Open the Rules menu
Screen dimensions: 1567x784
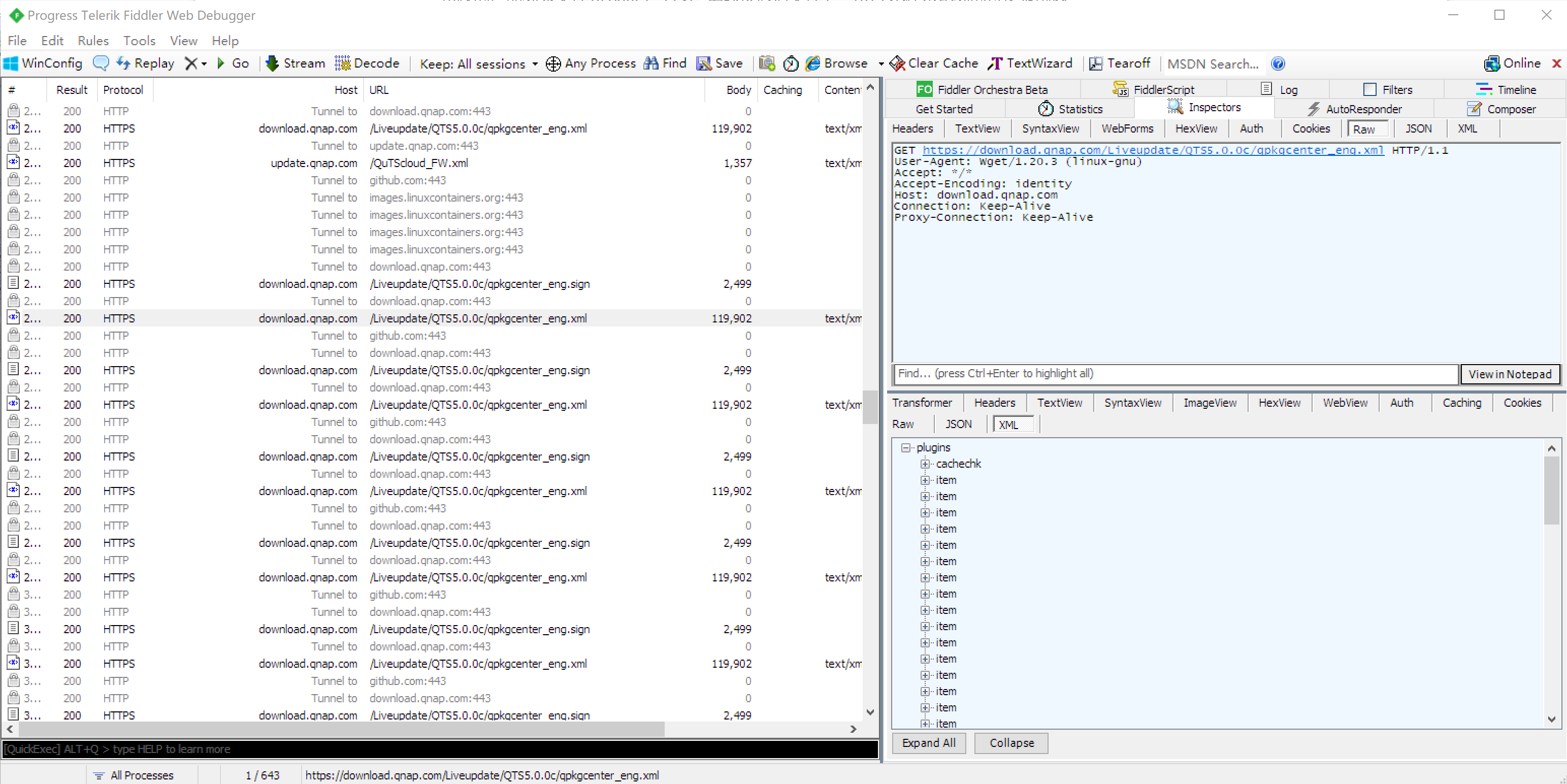pyautogui.click(x=93, y=41)
